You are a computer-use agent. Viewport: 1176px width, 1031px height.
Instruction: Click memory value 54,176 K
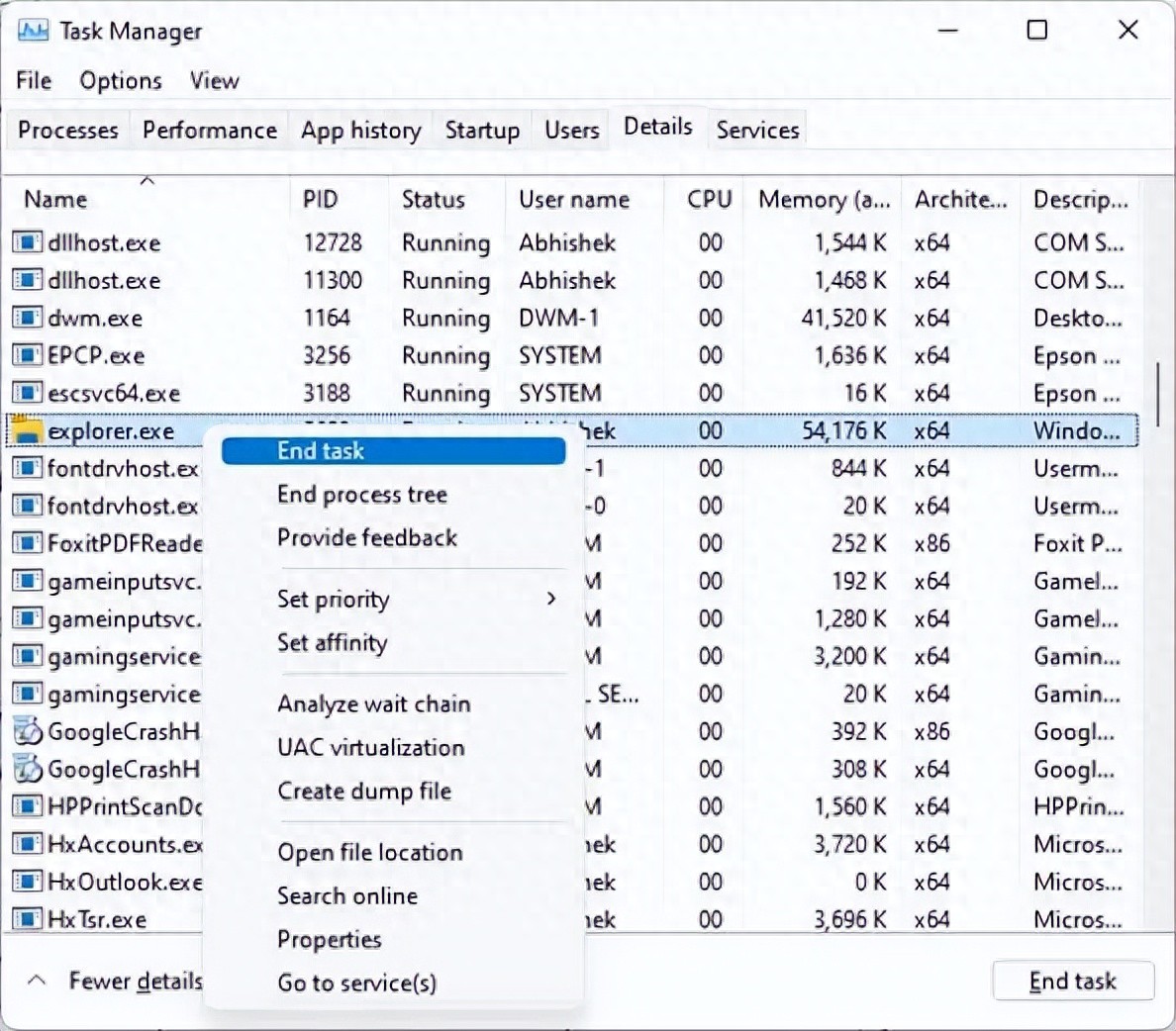coord(844,430)
